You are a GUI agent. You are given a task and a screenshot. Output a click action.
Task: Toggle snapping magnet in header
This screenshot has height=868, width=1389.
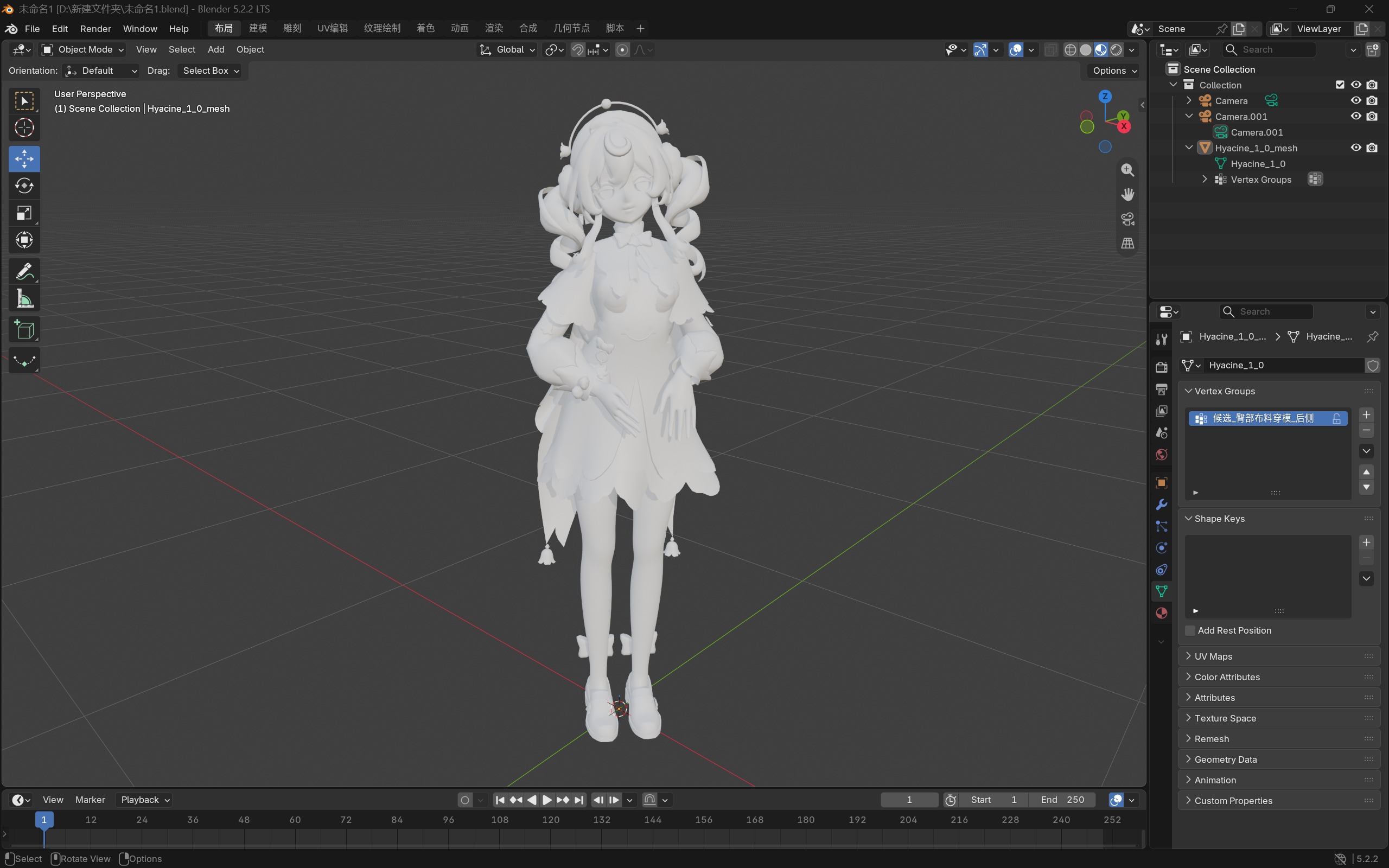577,50
